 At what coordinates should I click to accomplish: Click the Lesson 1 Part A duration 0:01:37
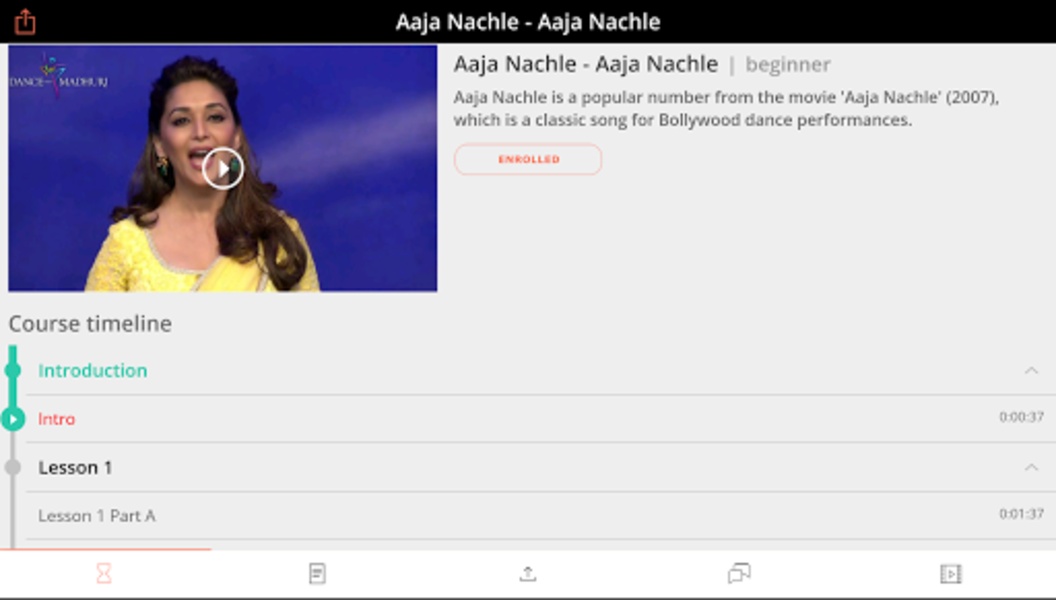tap(1021, 514)
